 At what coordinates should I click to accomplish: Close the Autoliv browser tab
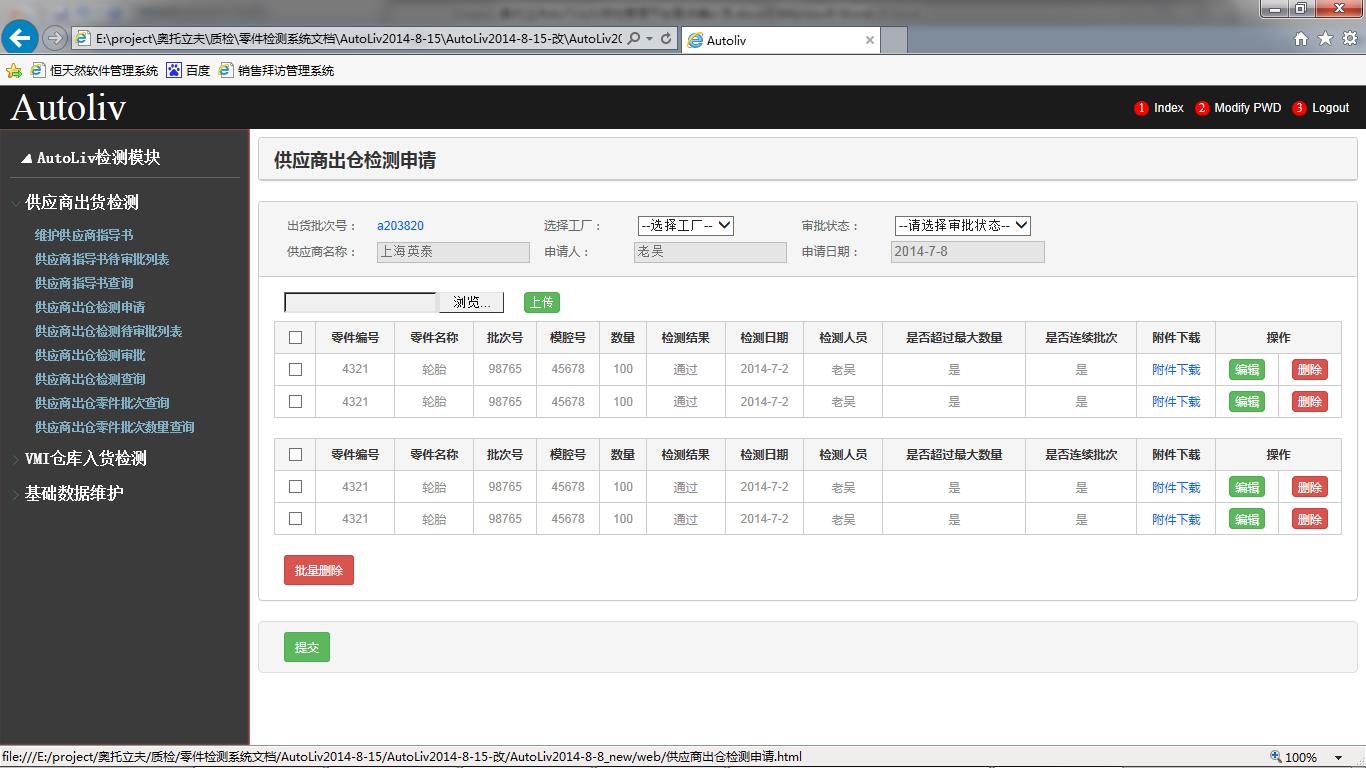coord(870,40)
